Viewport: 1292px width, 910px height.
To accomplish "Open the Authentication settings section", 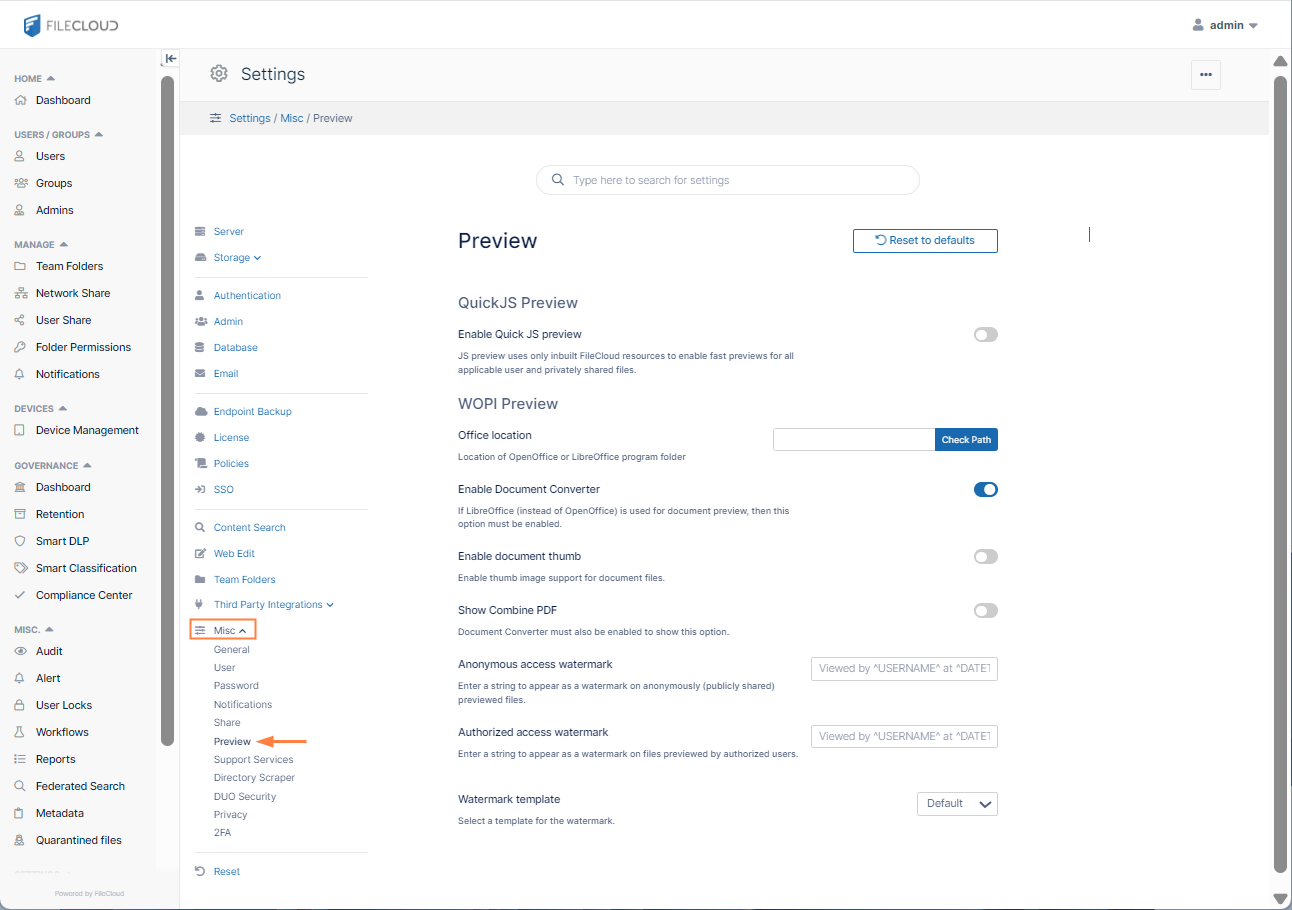I will click(247, 296).
